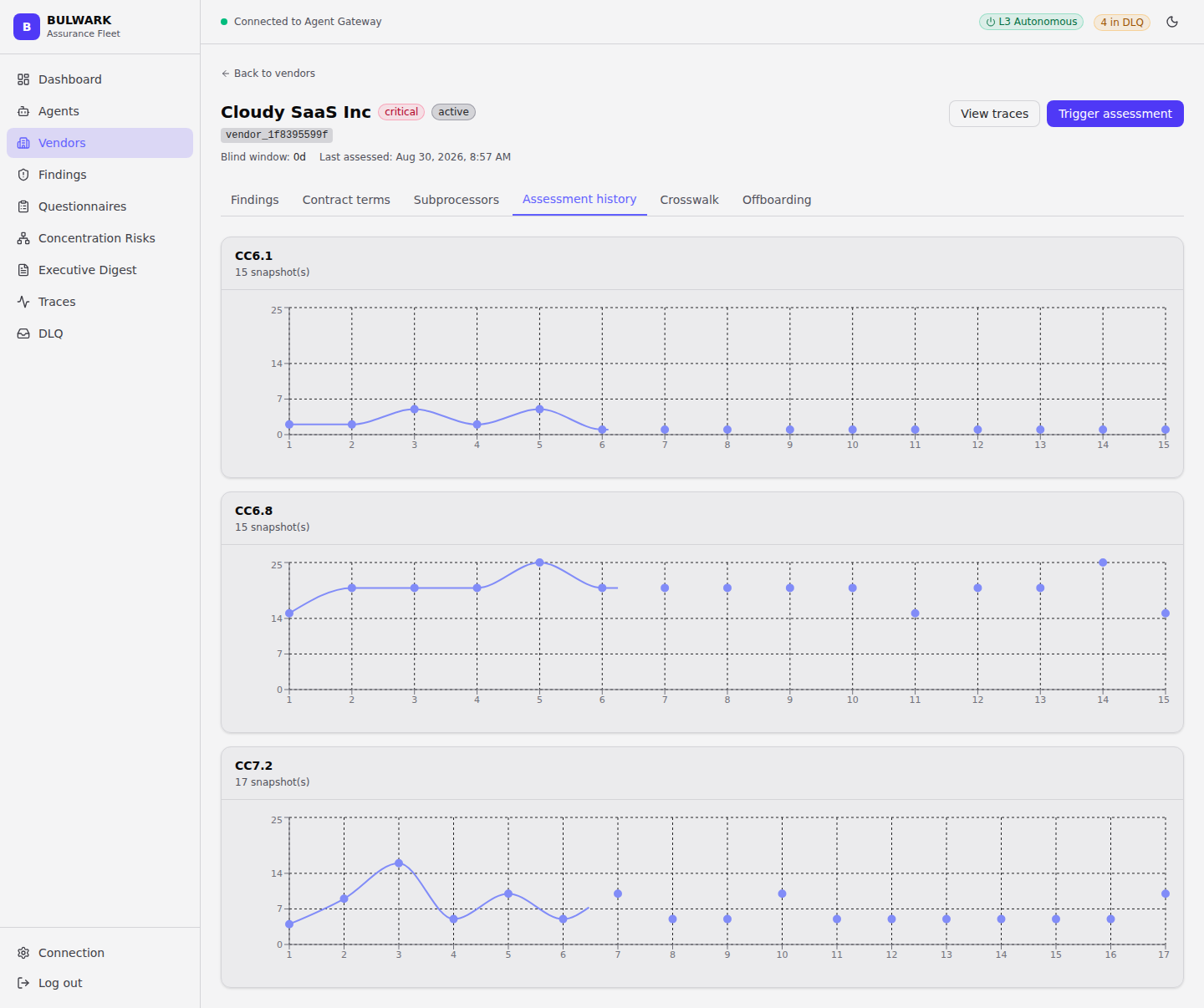Select the Assessment history tab
The height and width of the screenshot is (1008, 1204).
579,200
